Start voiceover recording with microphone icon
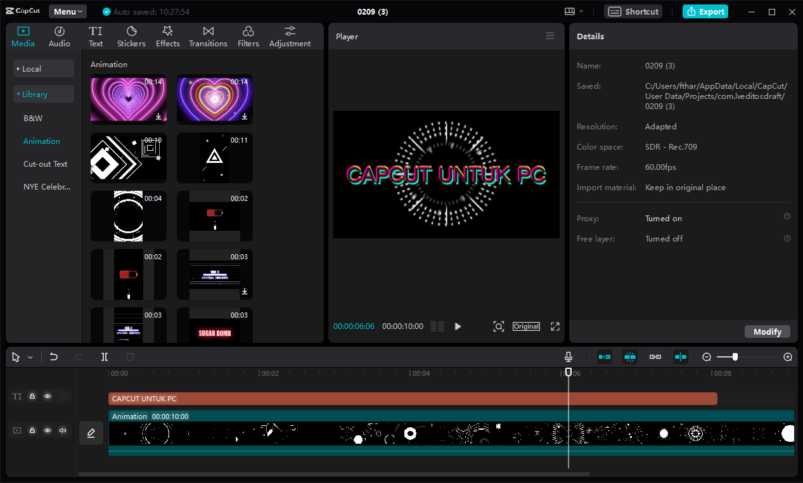The image size is (803, 483). (568, 357)
